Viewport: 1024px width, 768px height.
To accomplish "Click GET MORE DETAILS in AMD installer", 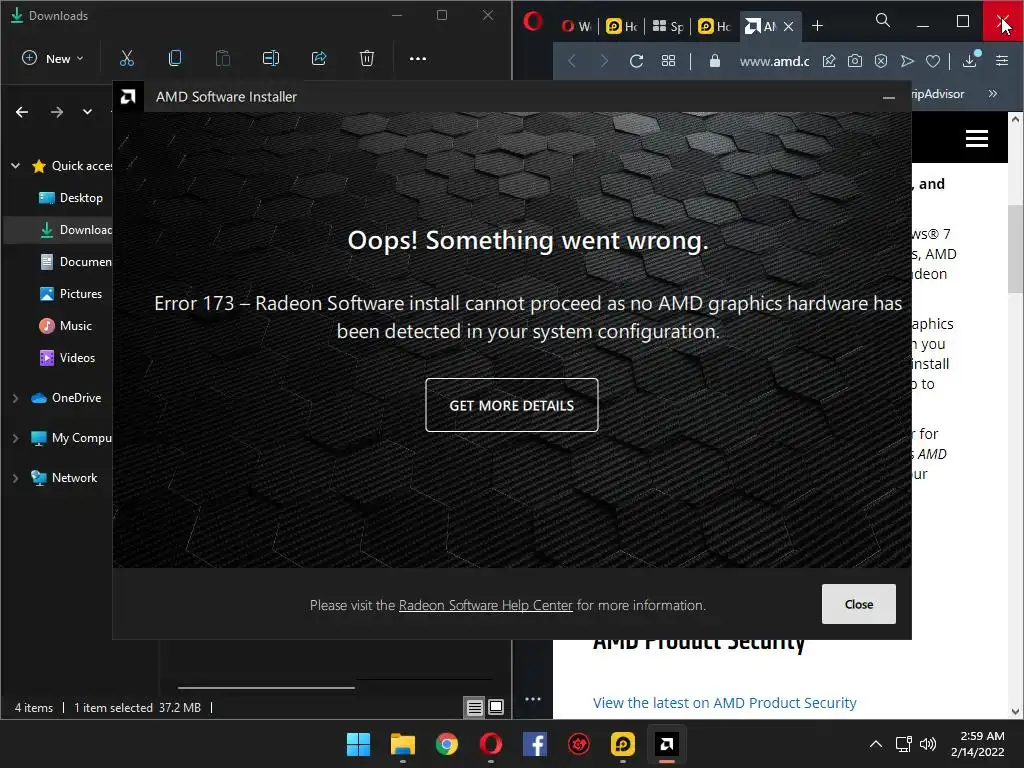I will (x=511, y=405).
